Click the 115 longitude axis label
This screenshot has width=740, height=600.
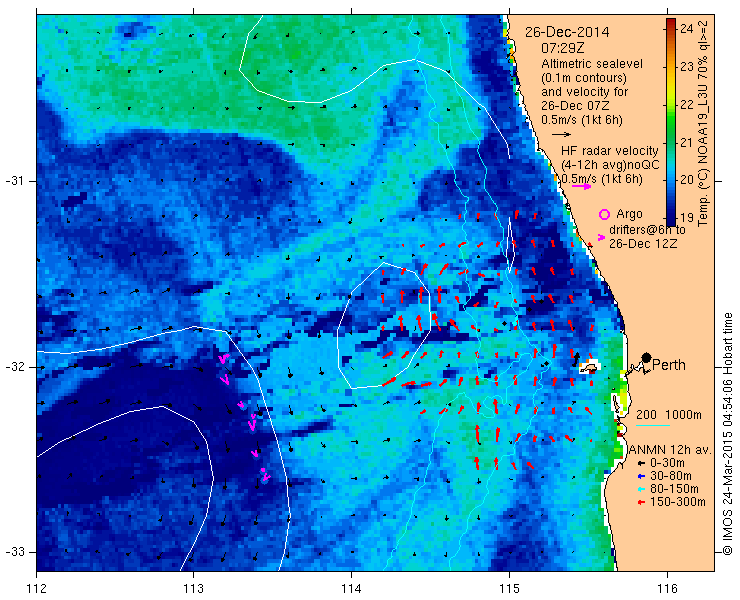(509, 589)
